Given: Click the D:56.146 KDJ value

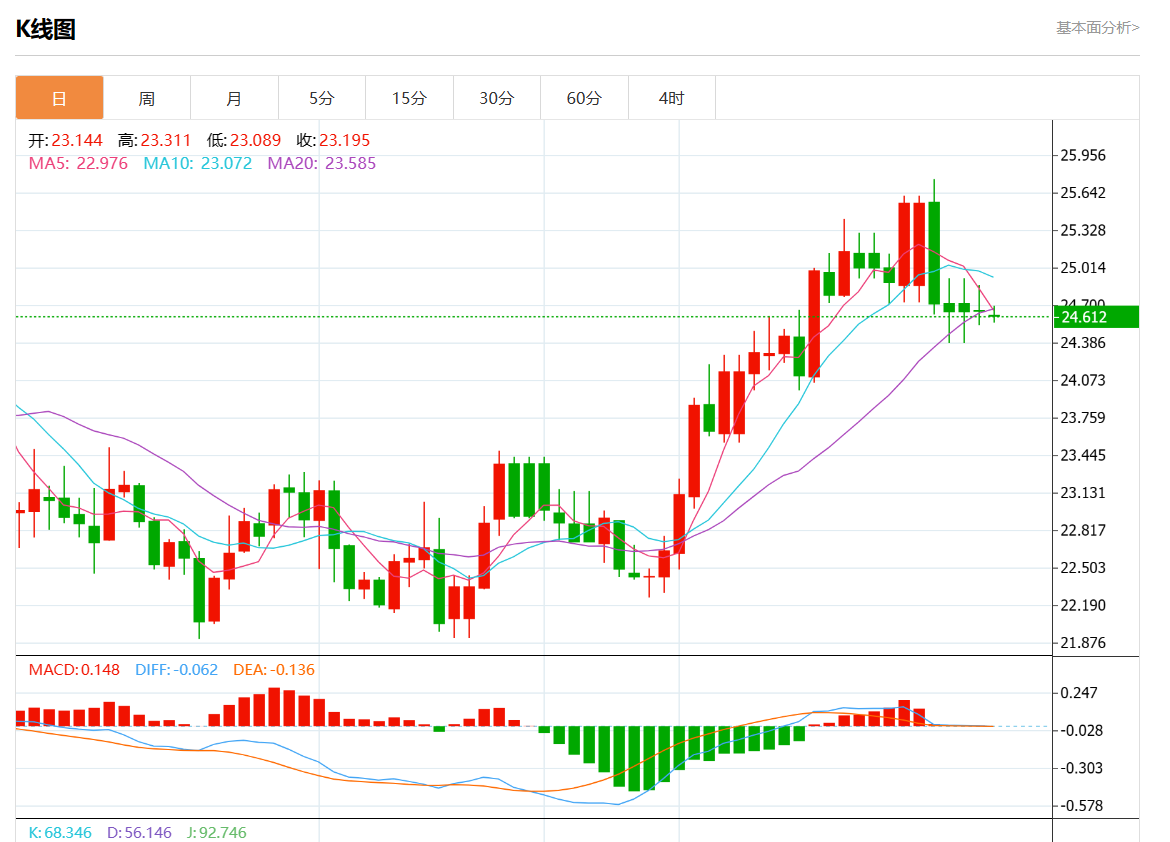Looking at the screenshot, I should [139, 832].
